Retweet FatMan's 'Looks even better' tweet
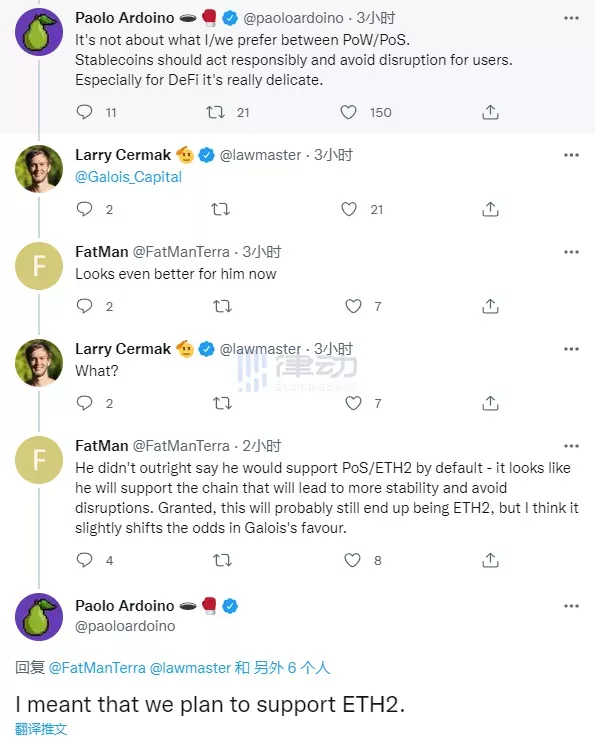Image resolution: width=595 pixels, height=741 pixels. tap(222, 307)
